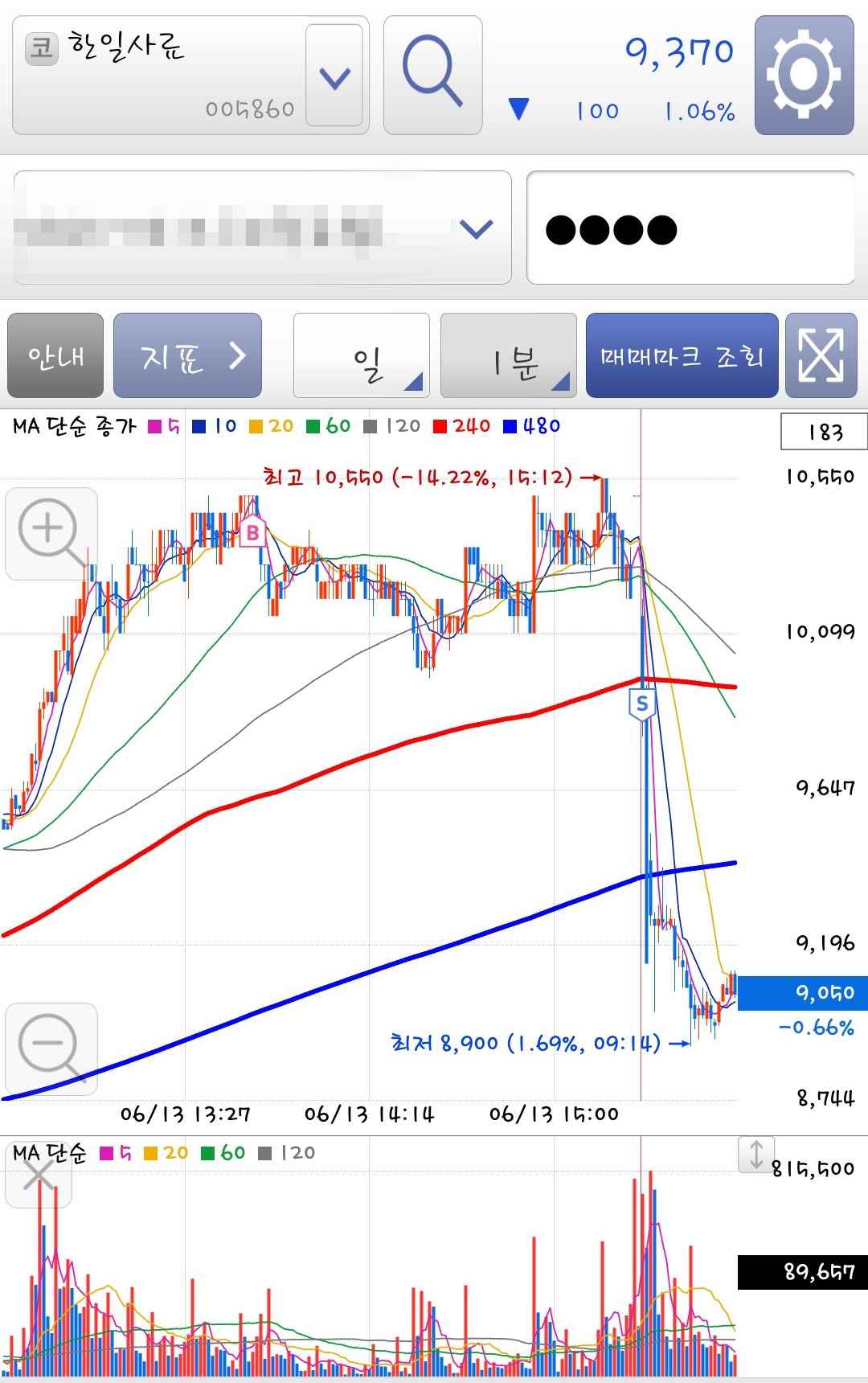Click the blue down-triangle price change indicator
868x1383 pixels.
pyautogui.click(x=519, y=109)
